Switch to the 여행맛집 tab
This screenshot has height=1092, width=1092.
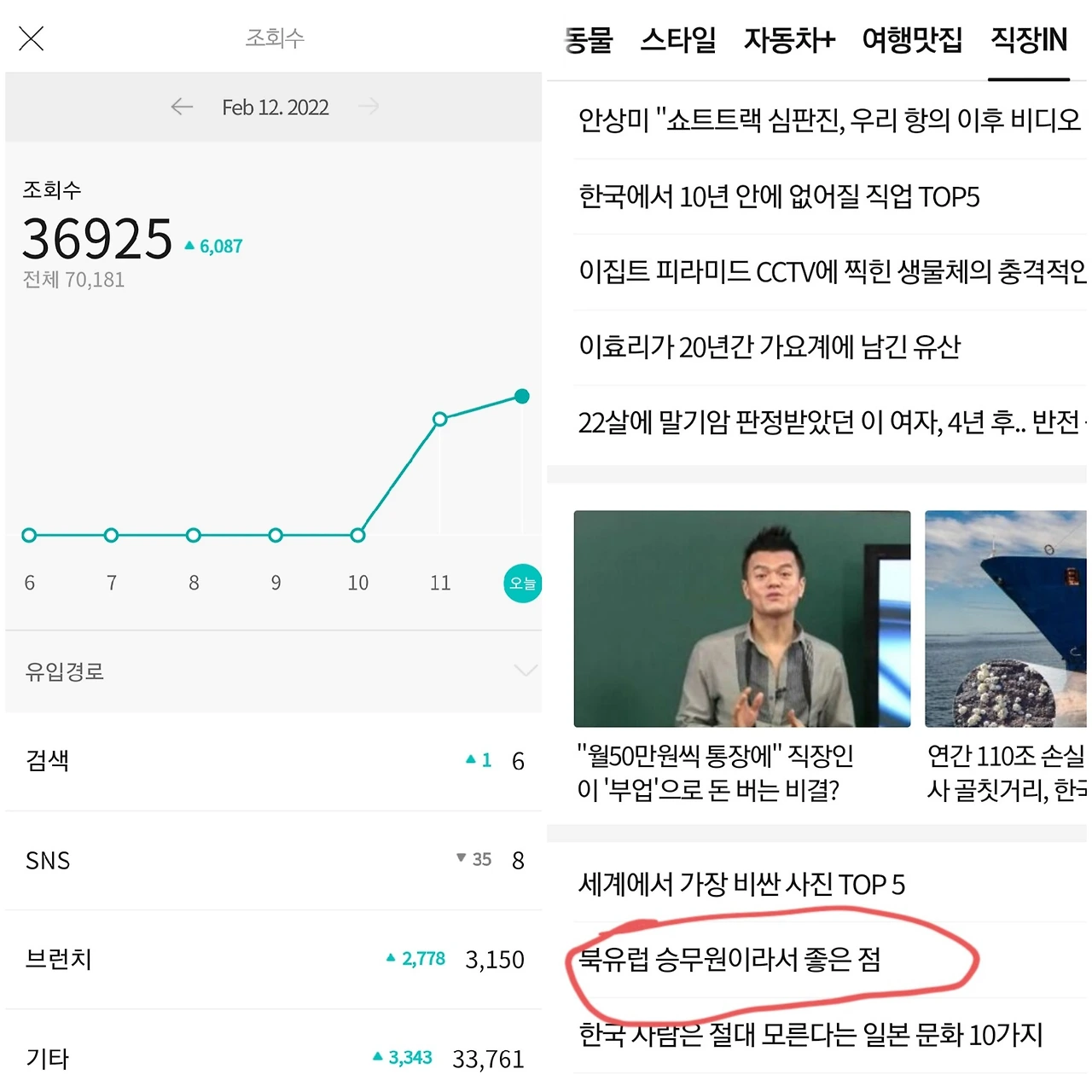point(912,40)
